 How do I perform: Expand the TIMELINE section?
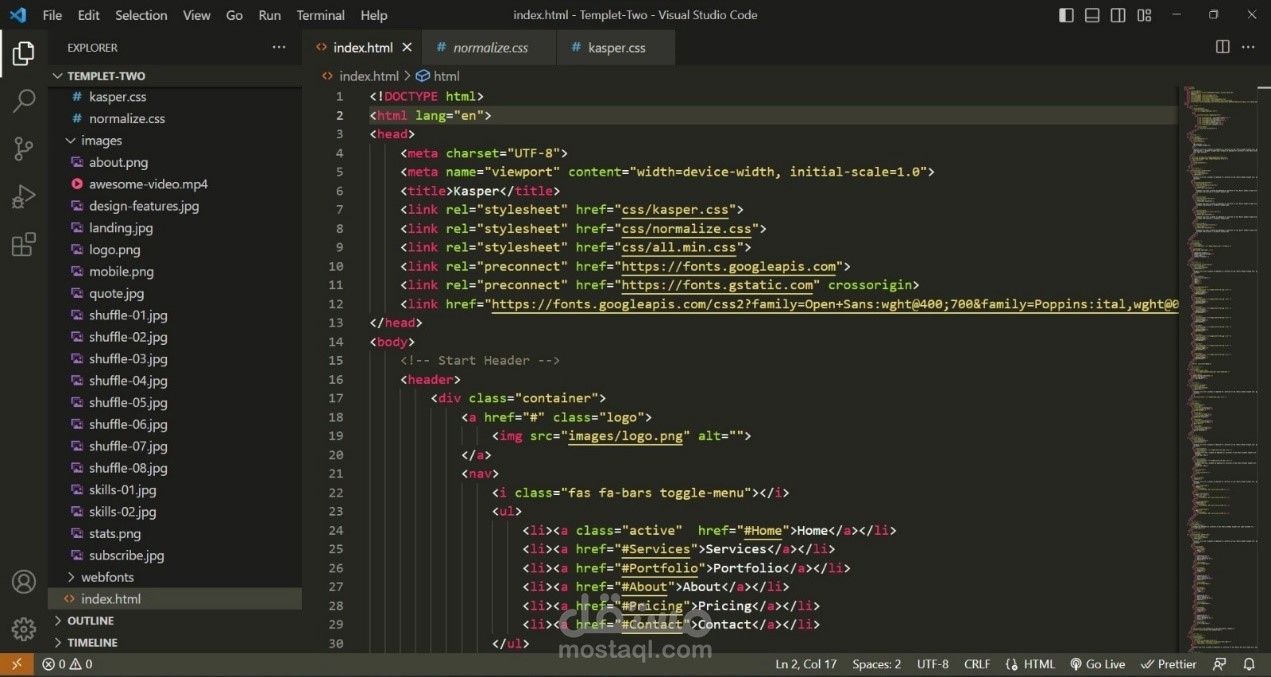175,643
